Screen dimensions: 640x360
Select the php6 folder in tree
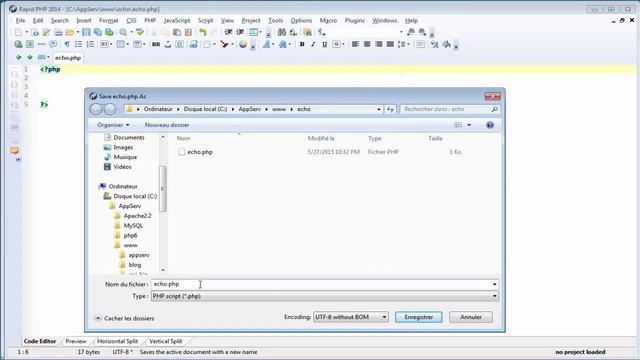130,236
